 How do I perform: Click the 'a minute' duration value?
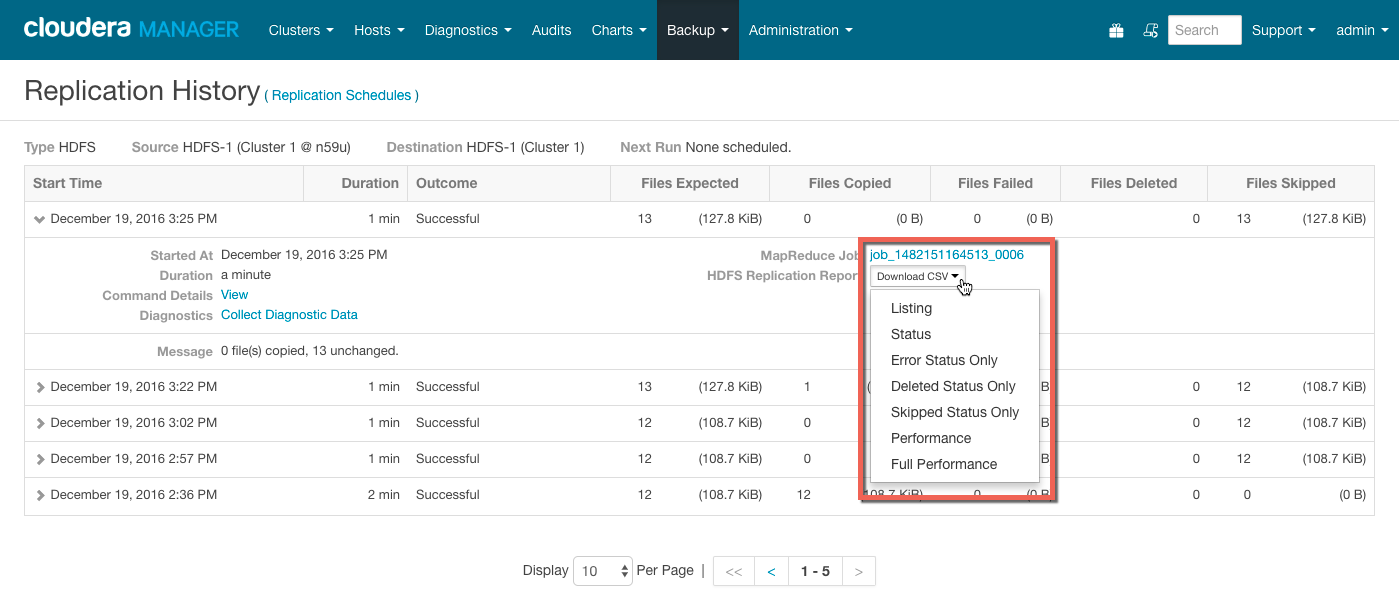(246, 275)
